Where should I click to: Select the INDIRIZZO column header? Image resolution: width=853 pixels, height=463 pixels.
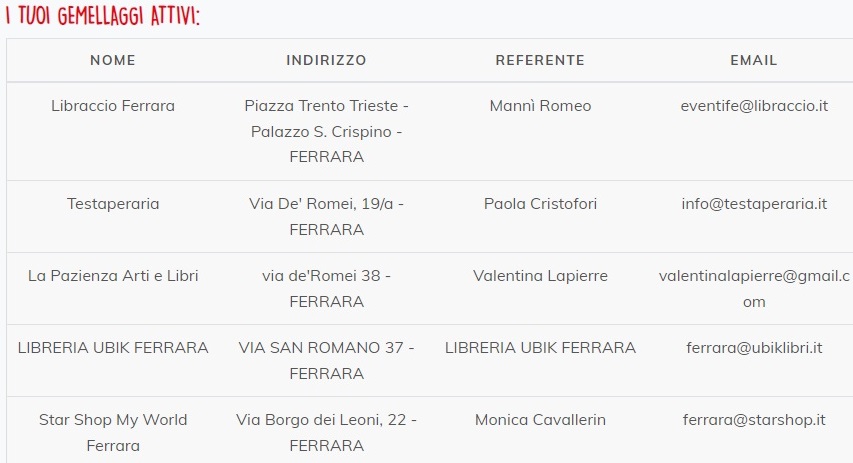[326, 60]
